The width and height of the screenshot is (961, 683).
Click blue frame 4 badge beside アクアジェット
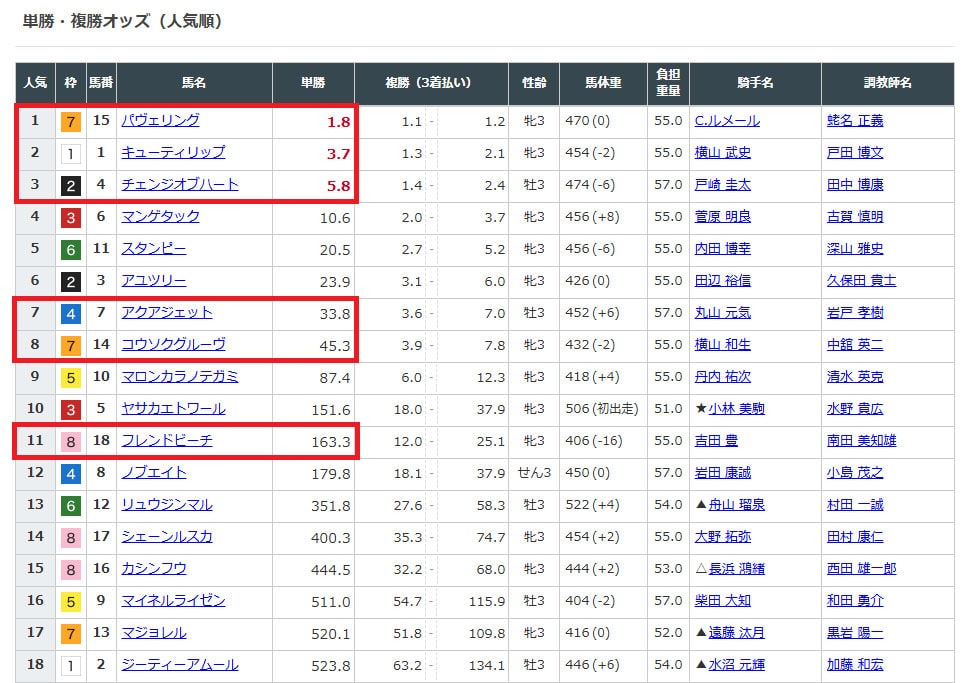tap(70, 313)
